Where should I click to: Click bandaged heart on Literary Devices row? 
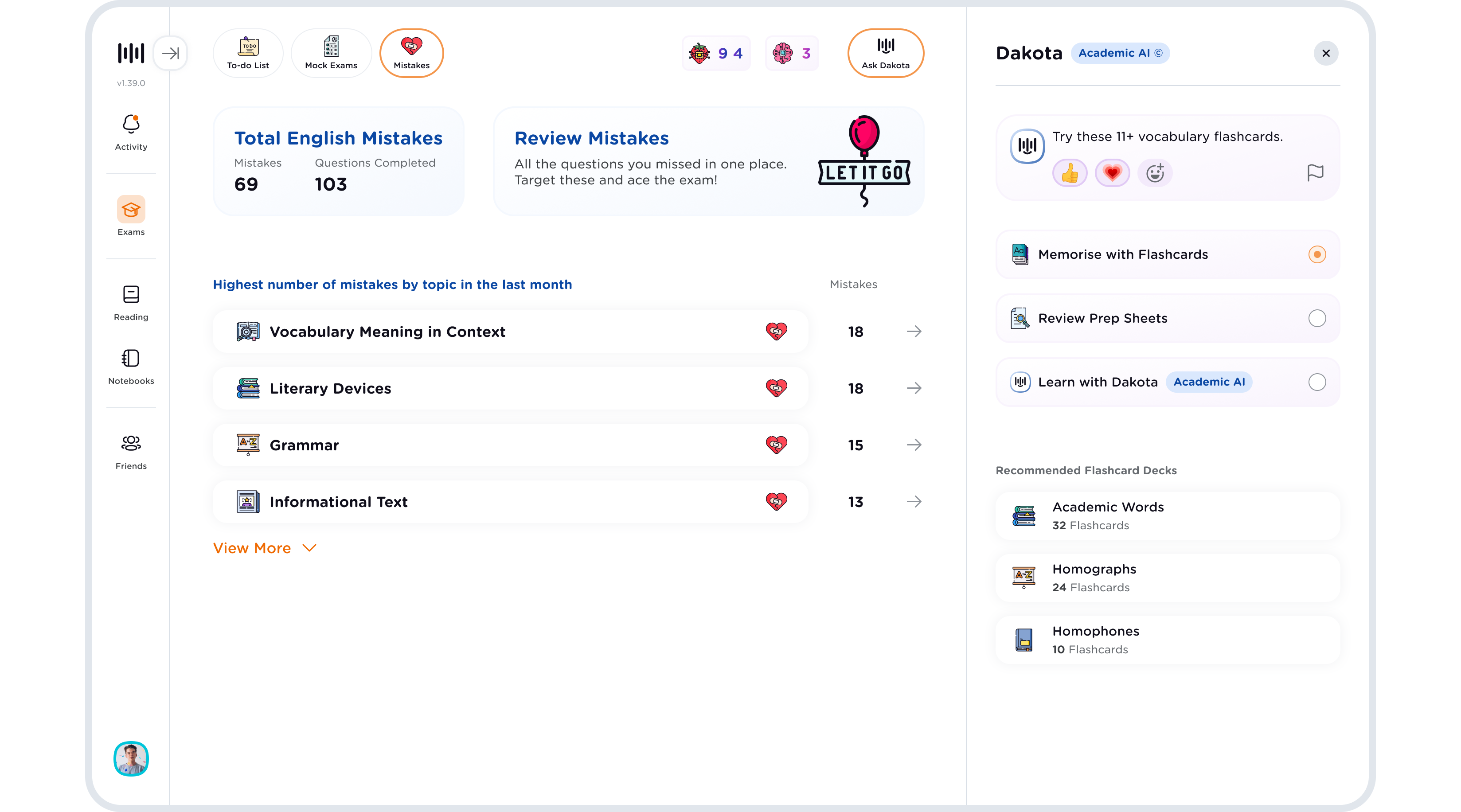[777, 388]
